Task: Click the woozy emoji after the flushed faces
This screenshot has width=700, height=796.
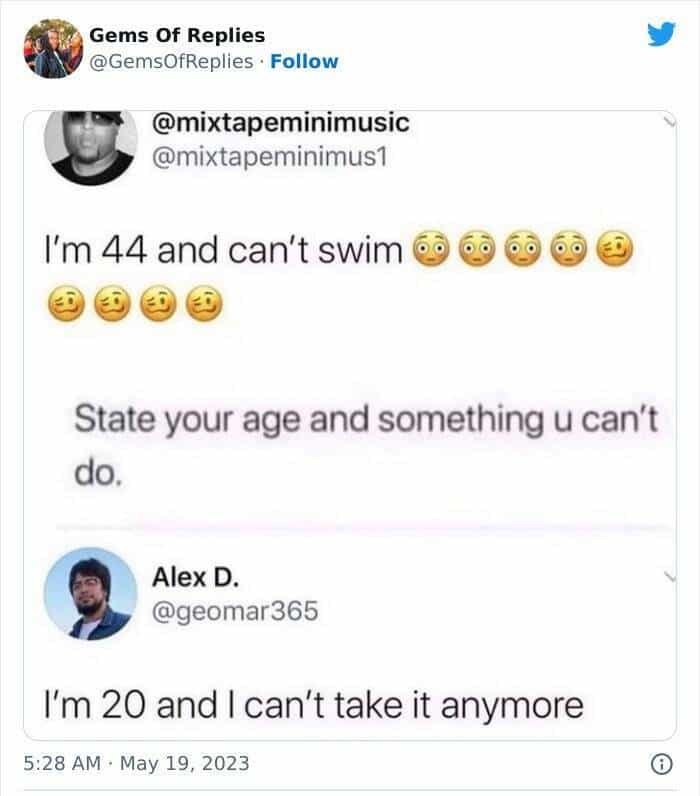Action: (x=616, y=248)
